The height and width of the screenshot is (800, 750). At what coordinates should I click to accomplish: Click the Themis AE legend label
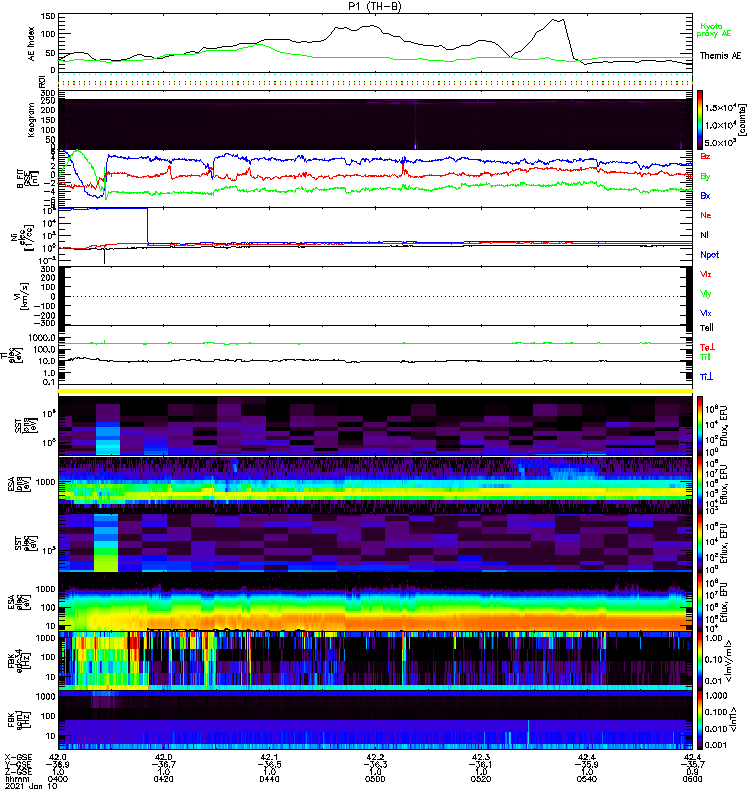pyautogui.click(x=720, y=56)
